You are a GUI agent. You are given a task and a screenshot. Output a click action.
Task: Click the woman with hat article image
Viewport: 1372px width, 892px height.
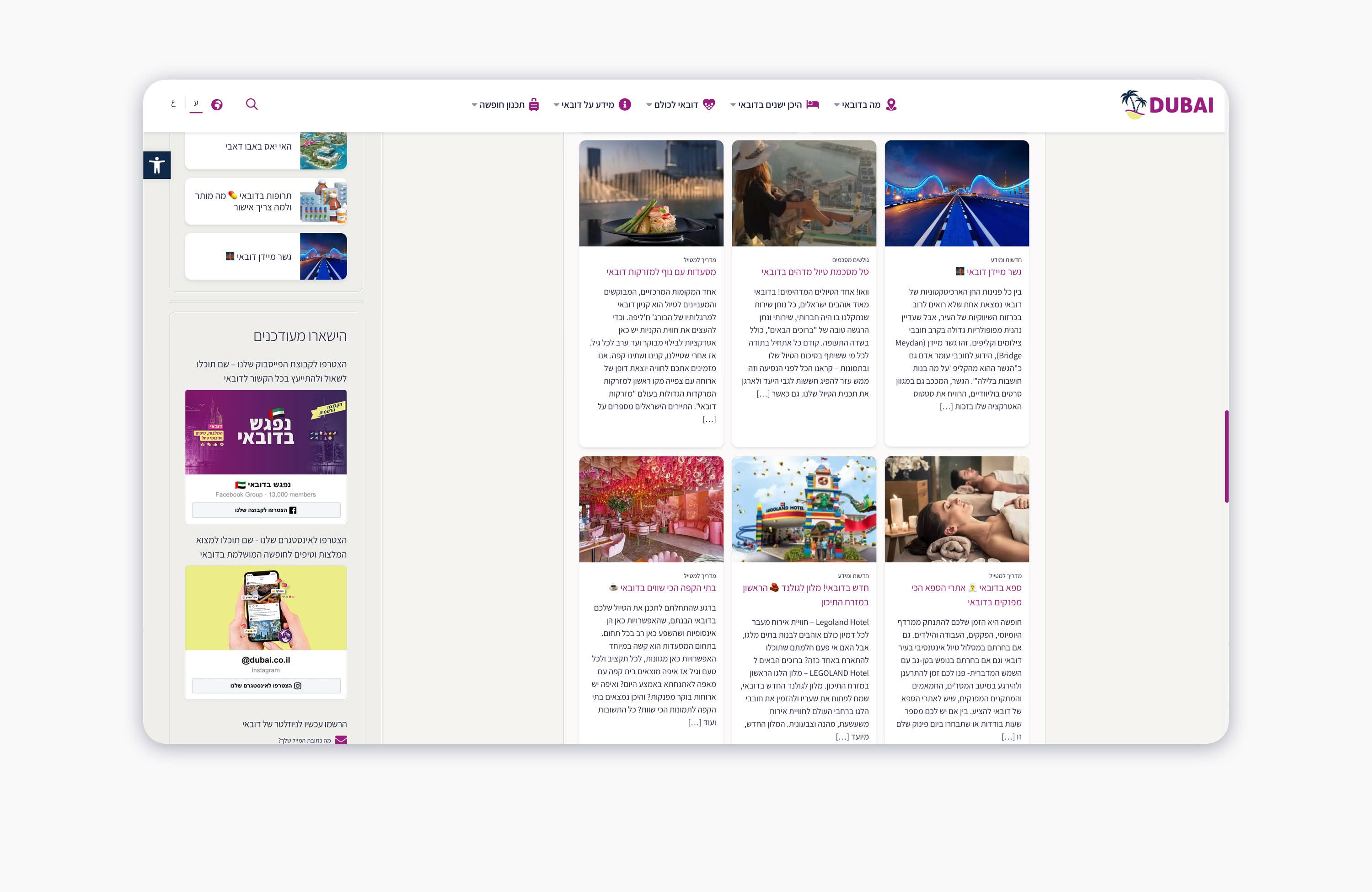[x=804, y=193]
